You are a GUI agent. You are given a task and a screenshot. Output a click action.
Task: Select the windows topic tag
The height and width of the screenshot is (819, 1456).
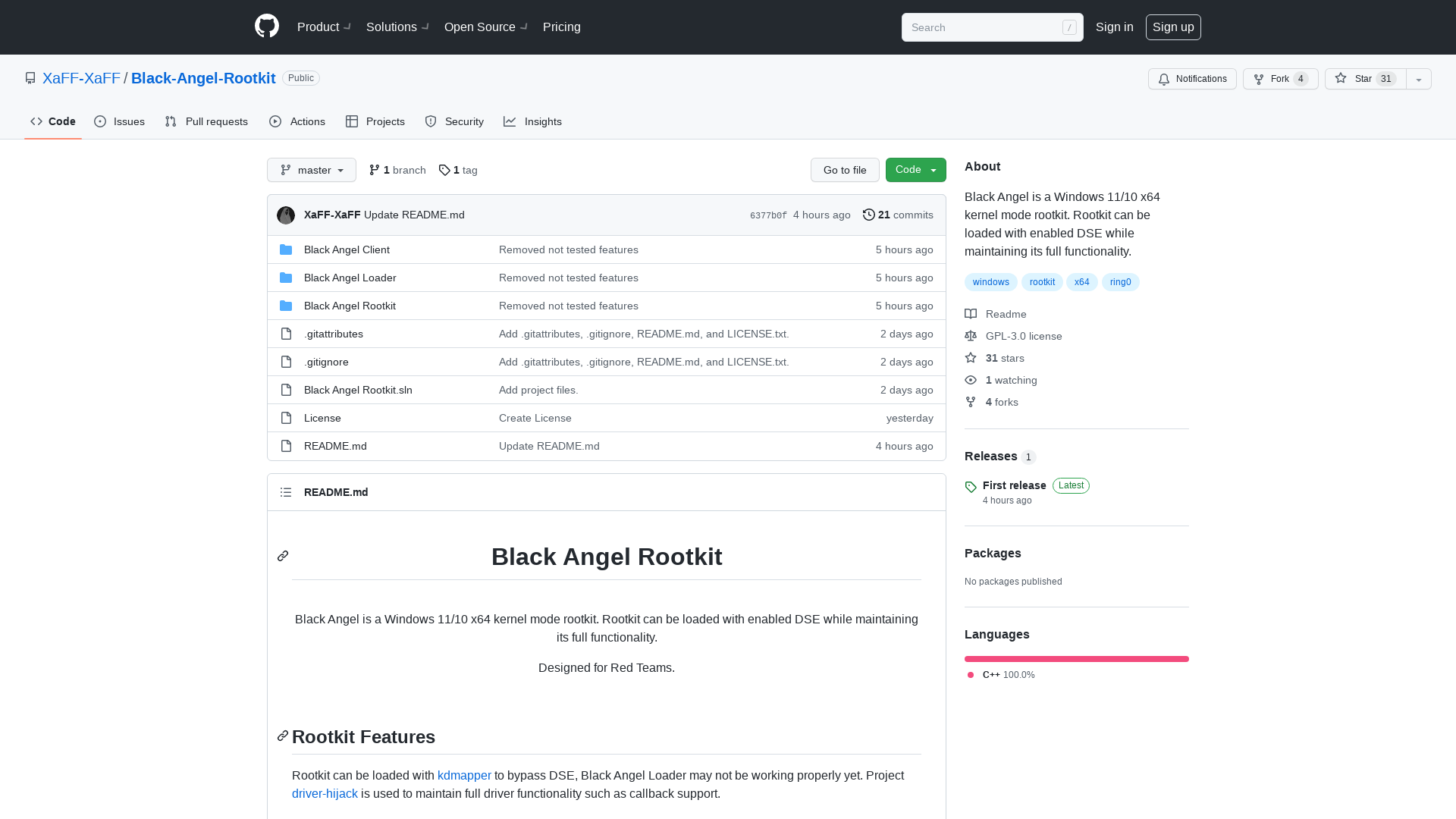pyautogui.click(x=990, y=282)
